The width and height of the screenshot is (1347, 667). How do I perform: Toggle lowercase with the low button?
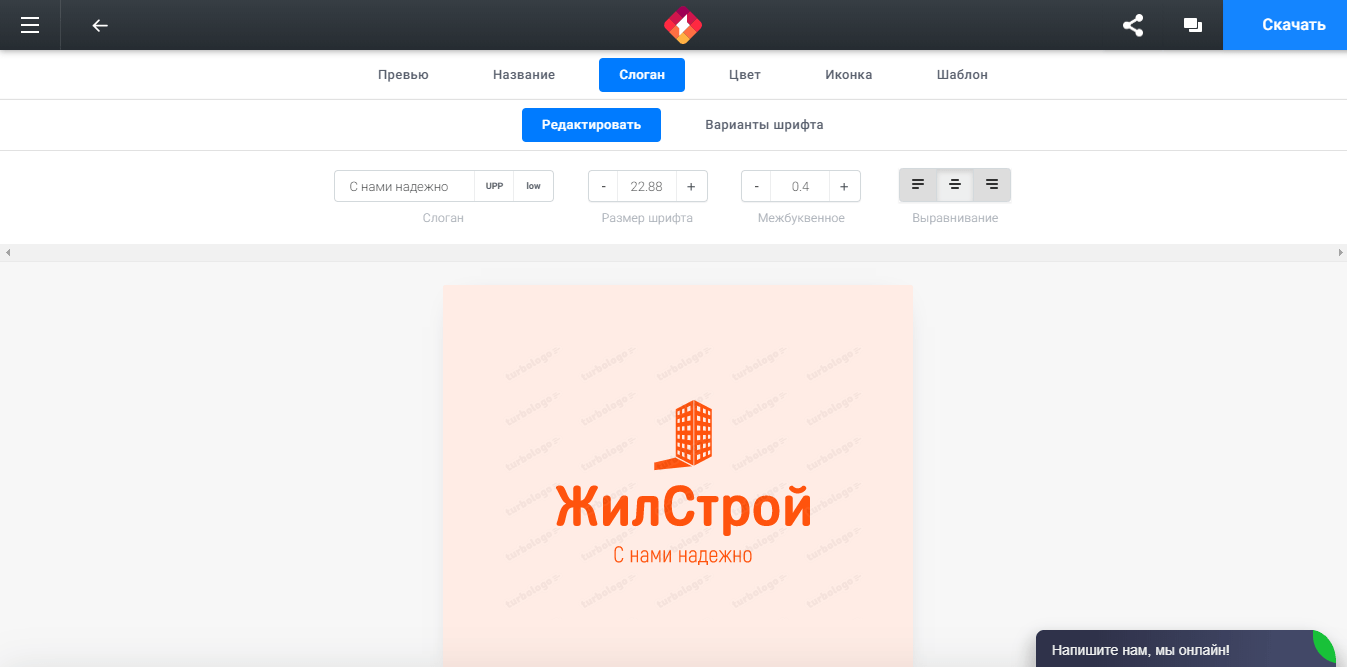coord(533,185)
